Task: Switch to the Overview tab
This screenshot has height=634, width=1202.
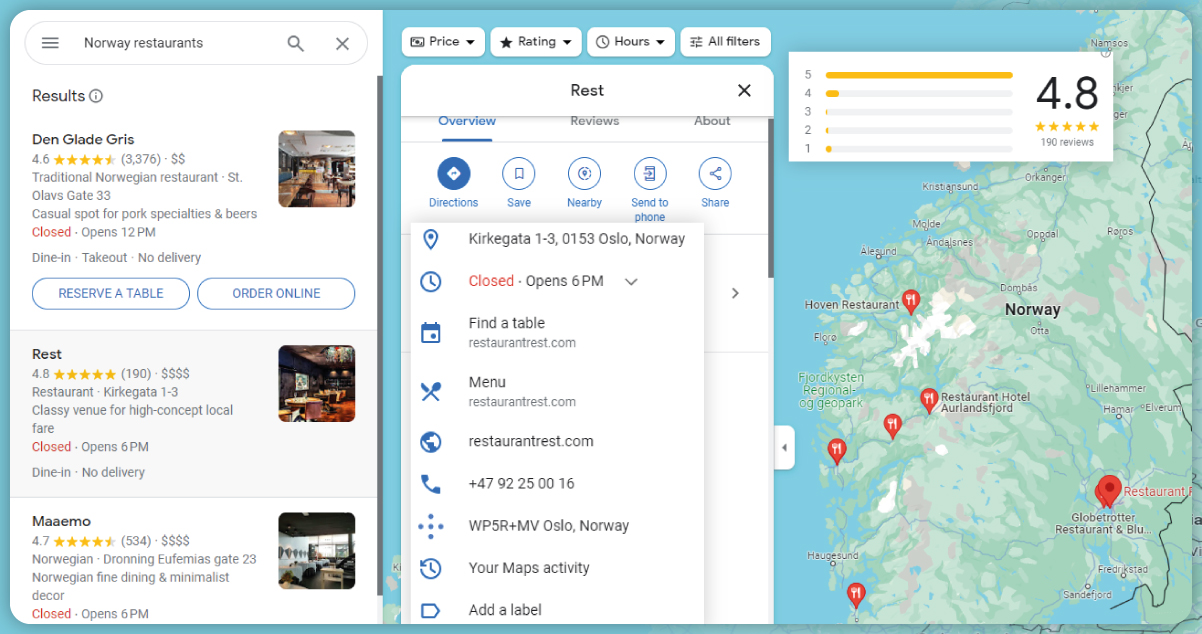Action: (467, 121)
